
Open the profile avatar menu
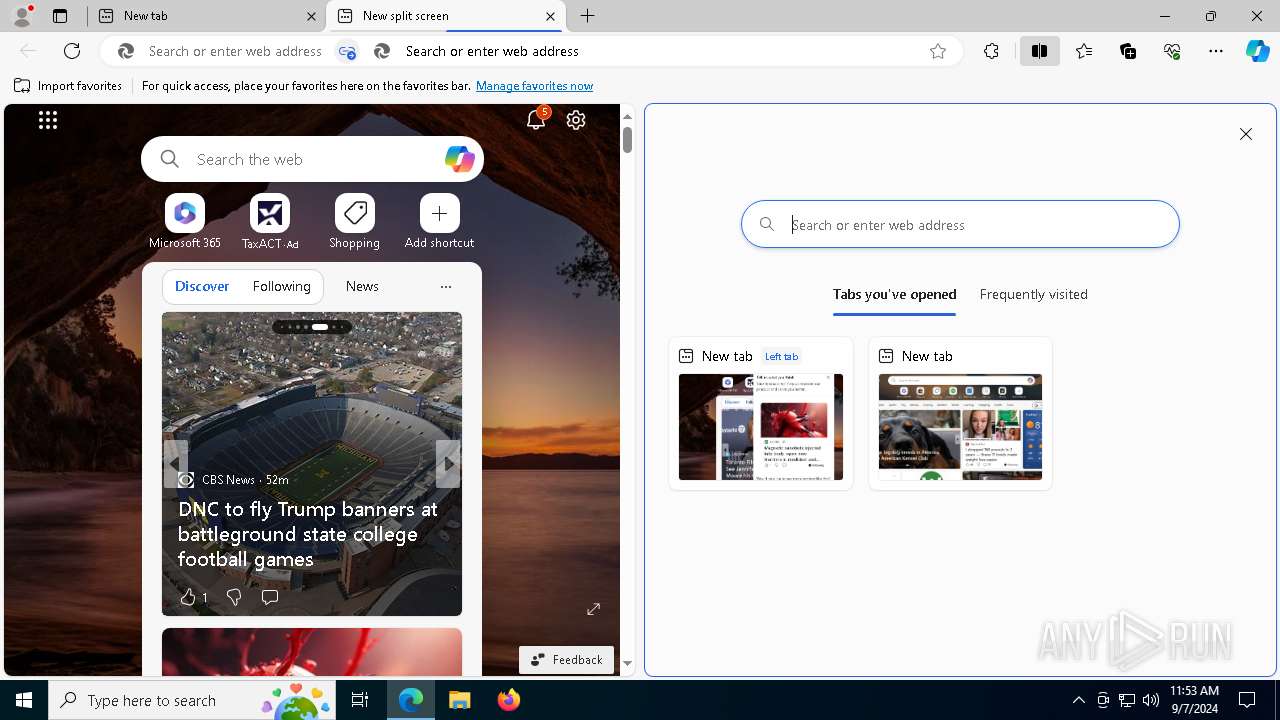pos(22,16)
